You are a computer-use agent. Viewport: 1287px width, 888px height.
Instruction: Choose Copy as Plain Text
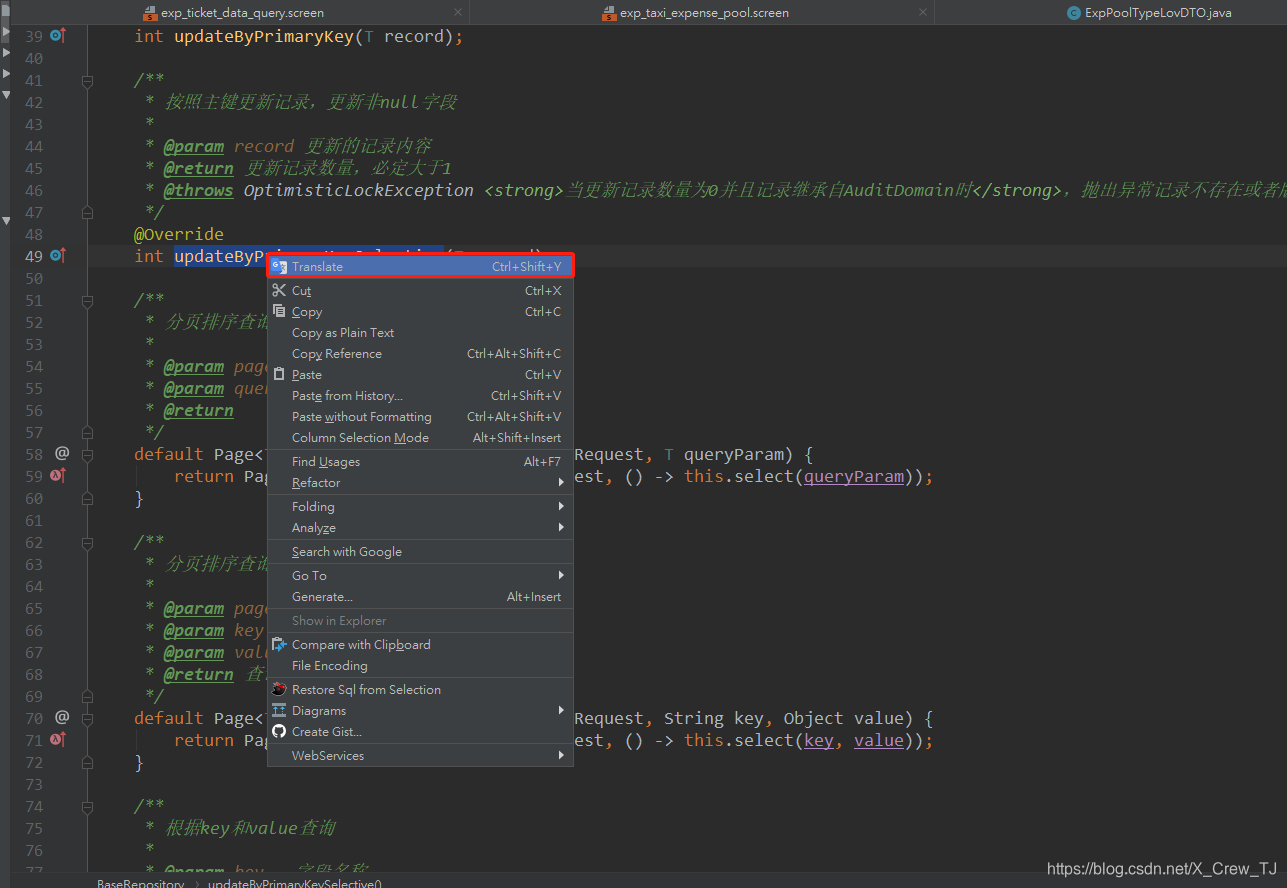point(420,333)
